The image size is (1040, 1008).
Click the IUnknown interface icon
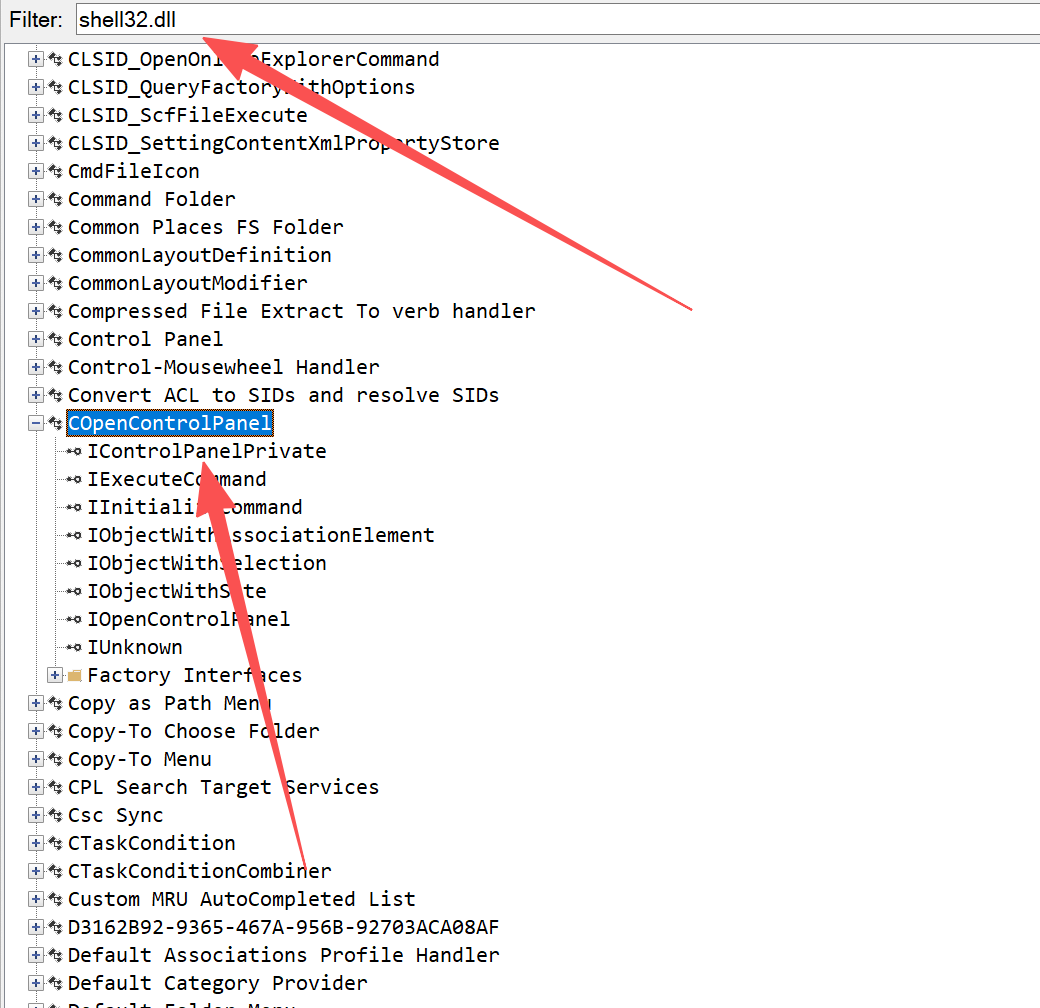[75, 647]
